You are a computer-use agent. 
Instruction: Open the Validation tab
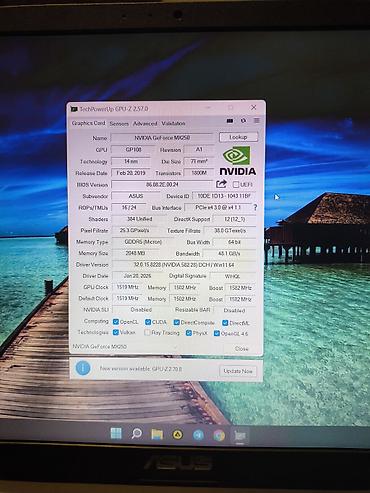click(x=173, y=123)
